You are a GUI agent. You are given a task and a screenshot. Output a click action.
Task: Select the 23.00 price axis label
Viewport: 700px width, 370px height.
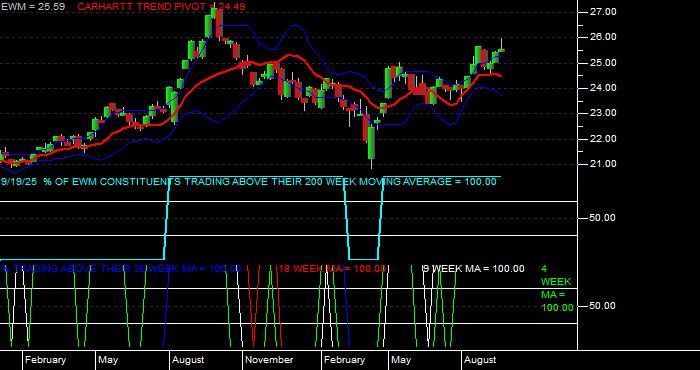[604, 113]
